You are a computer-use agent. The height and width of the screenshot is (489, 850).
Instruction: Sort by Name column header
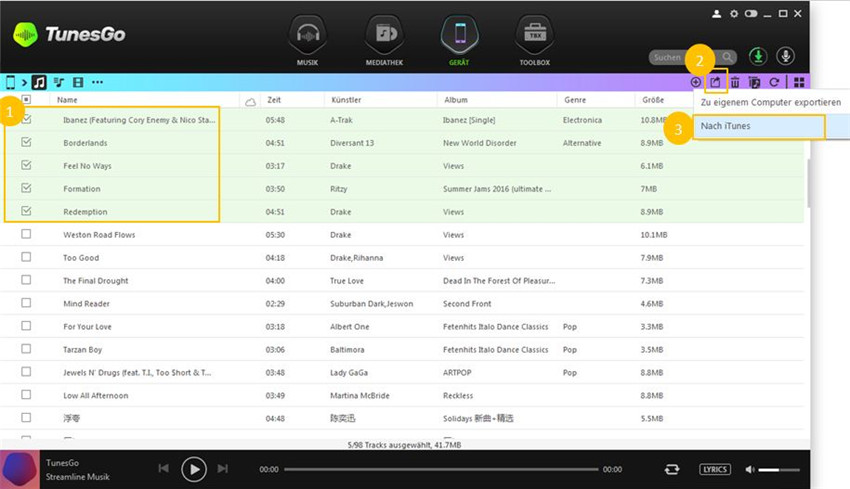(67, 100)
